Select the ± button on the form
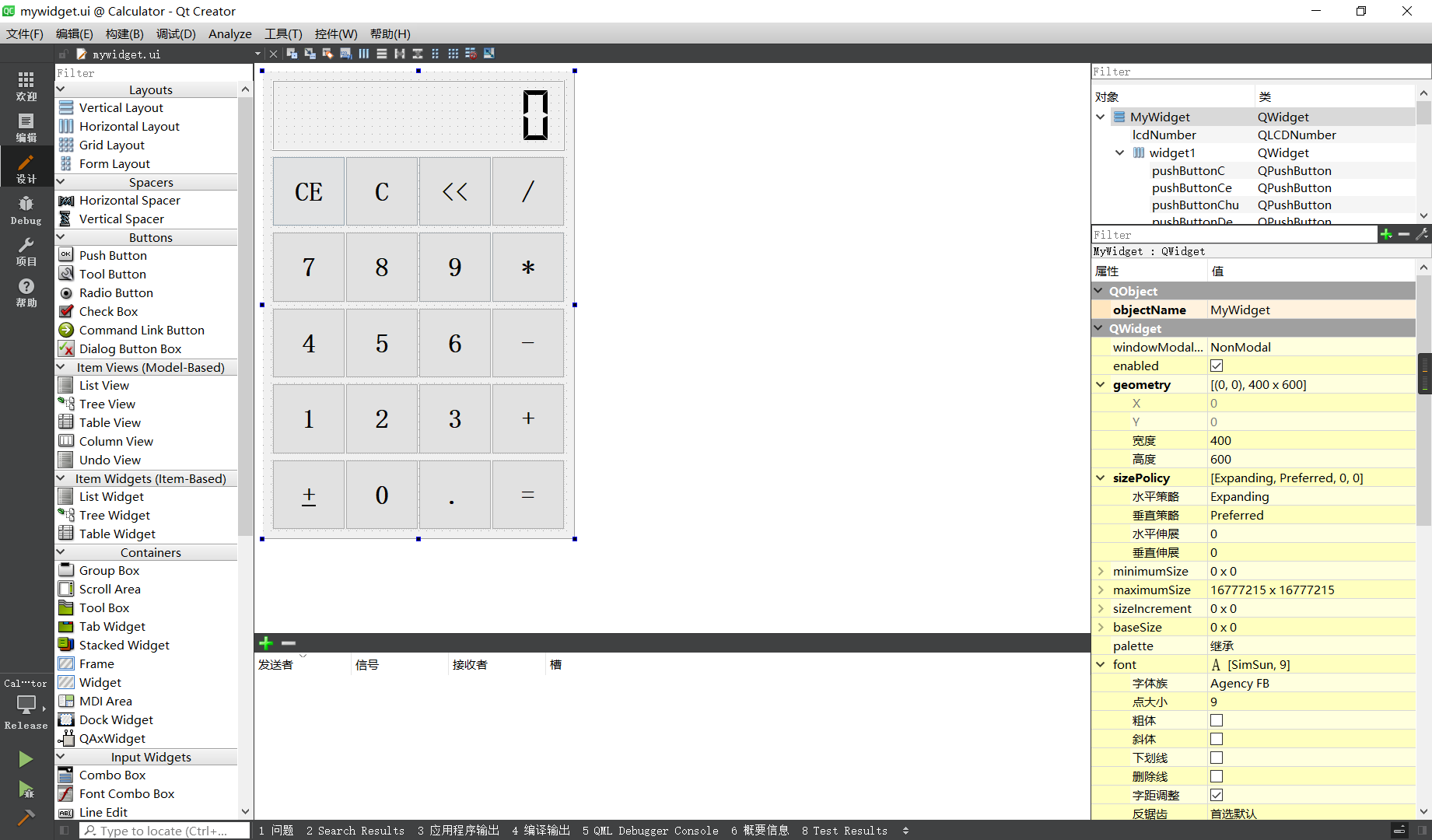The width and height of the screenshot is (1432, 840). click(x=309, y=495)
